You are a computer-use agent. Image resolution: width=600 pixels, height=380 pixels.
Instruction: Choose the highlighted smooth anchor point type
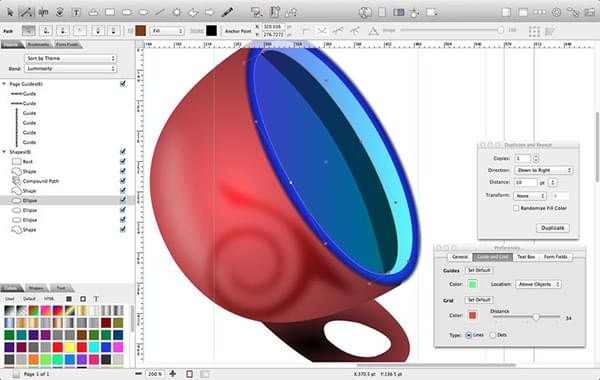[322, 31]
